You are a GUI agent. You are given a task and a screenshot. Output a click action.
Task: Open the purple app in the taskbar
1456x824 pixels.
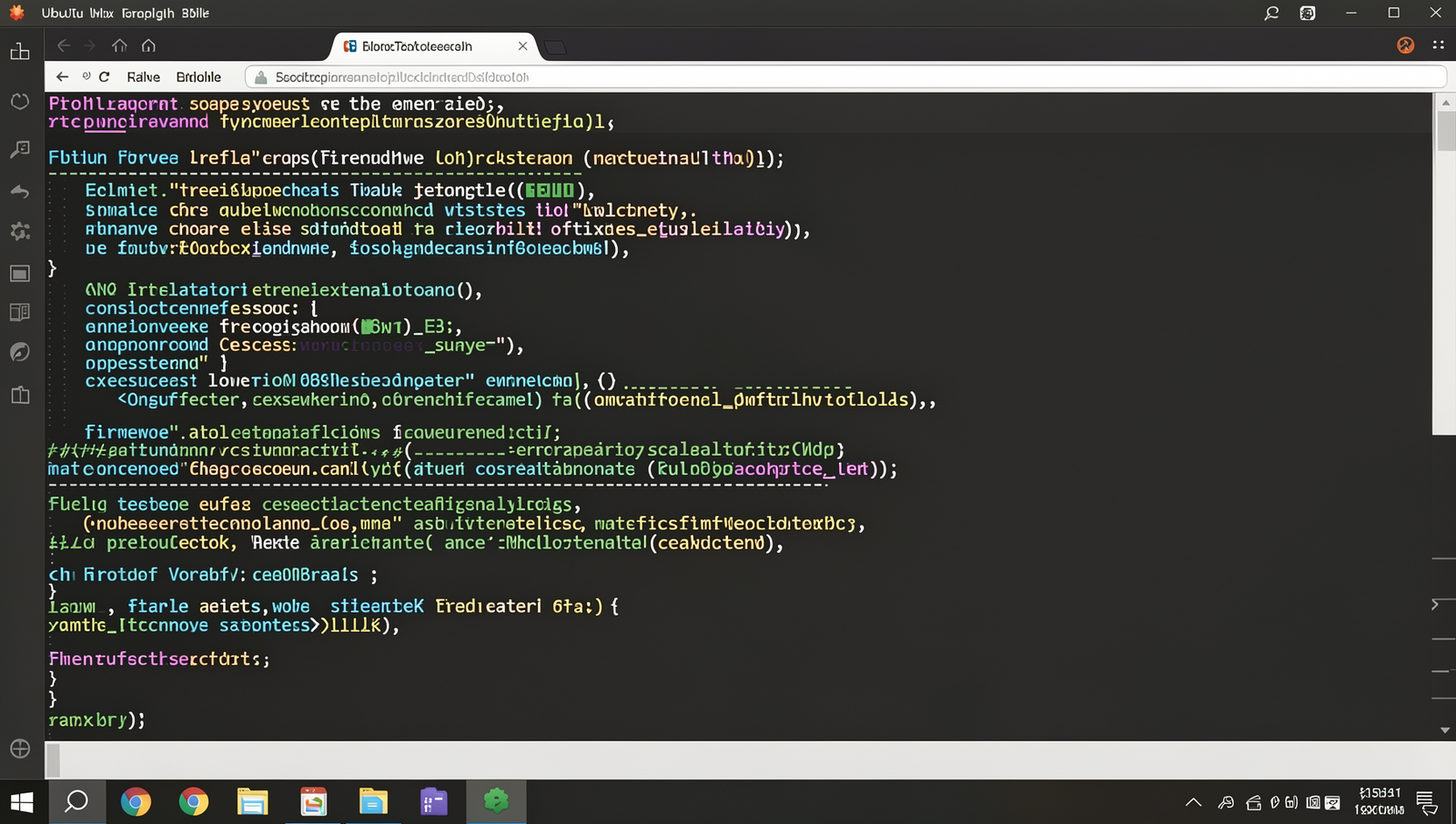pos(434,801)
